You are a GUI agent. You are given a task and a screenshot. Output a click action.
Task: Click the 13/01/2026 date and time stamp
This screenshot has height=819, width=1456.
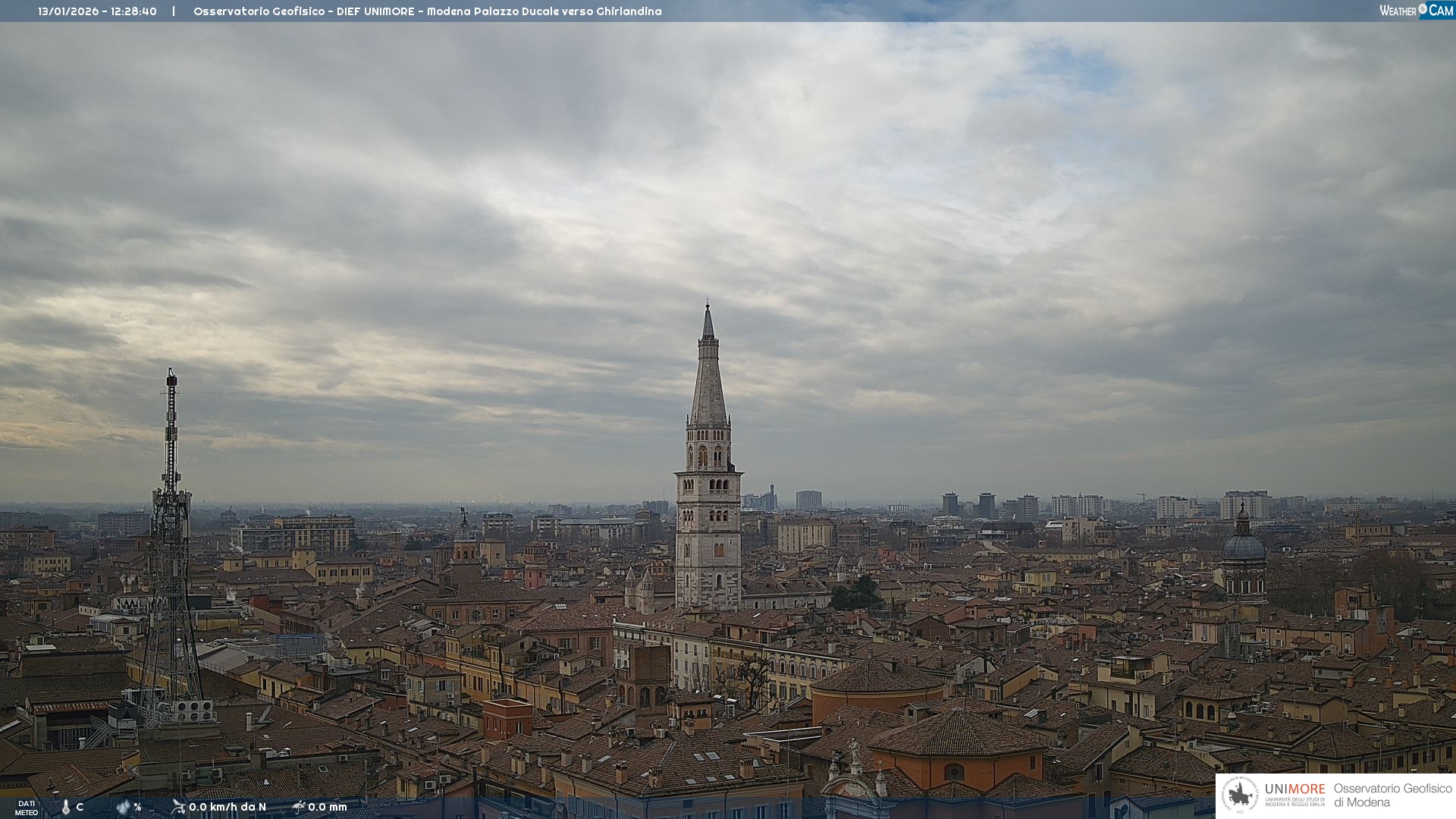(x=97, y=11)
